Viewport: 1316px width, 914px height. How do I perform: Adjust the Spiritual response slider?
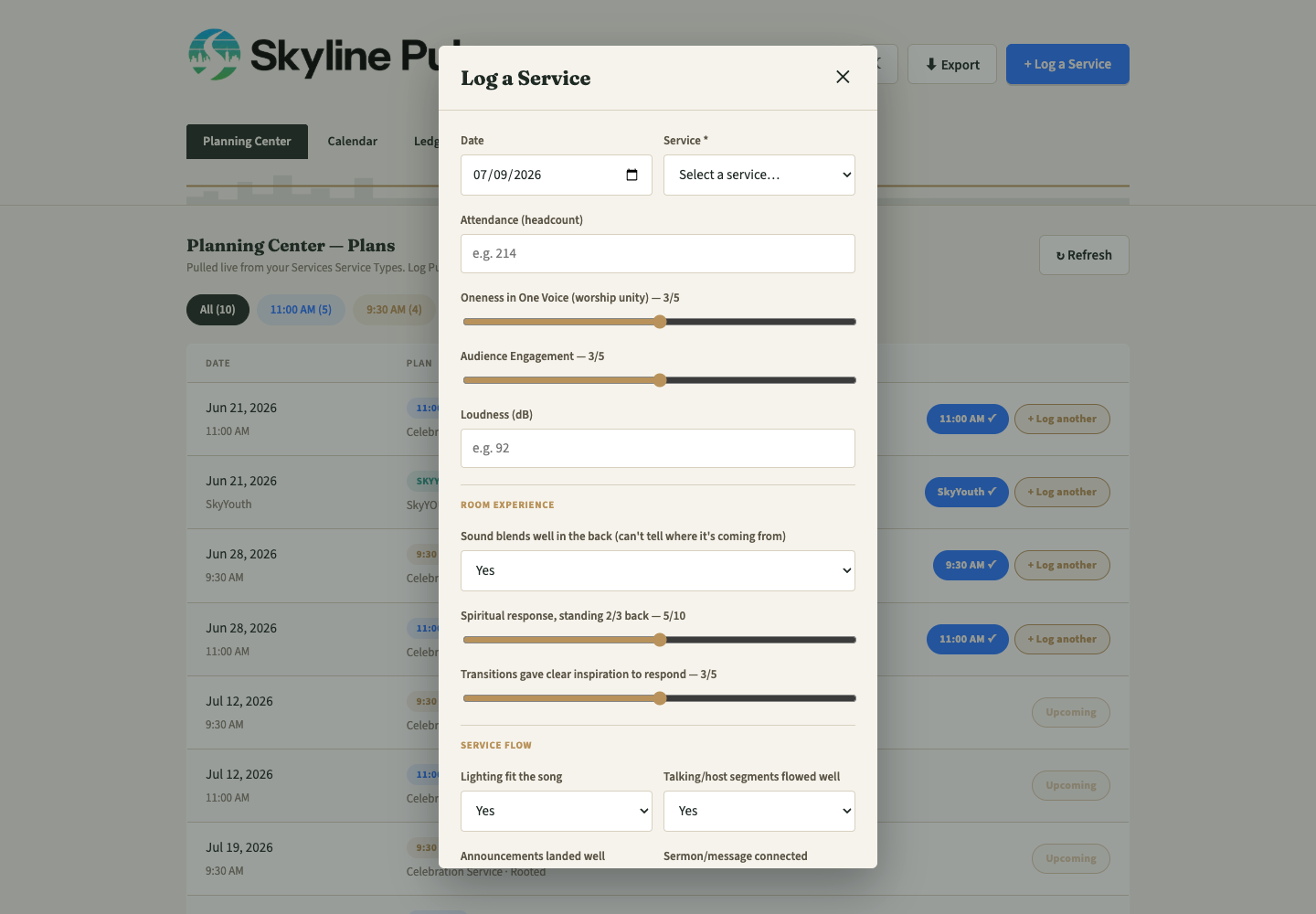(x=658, y=640)
